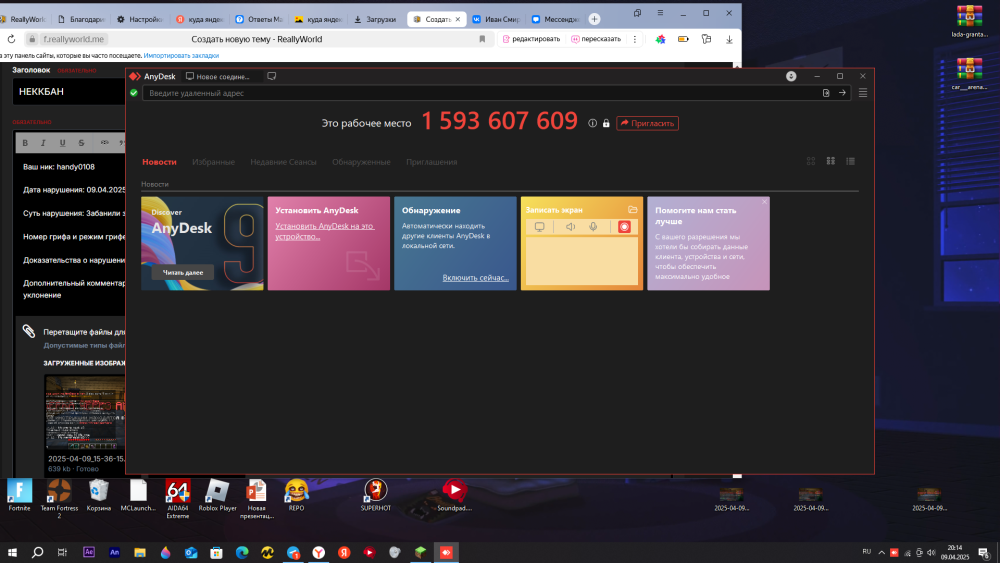1000x563 pixels.
Task: Click the AnyDesk taskbar icon
Action: pos(446,552)
